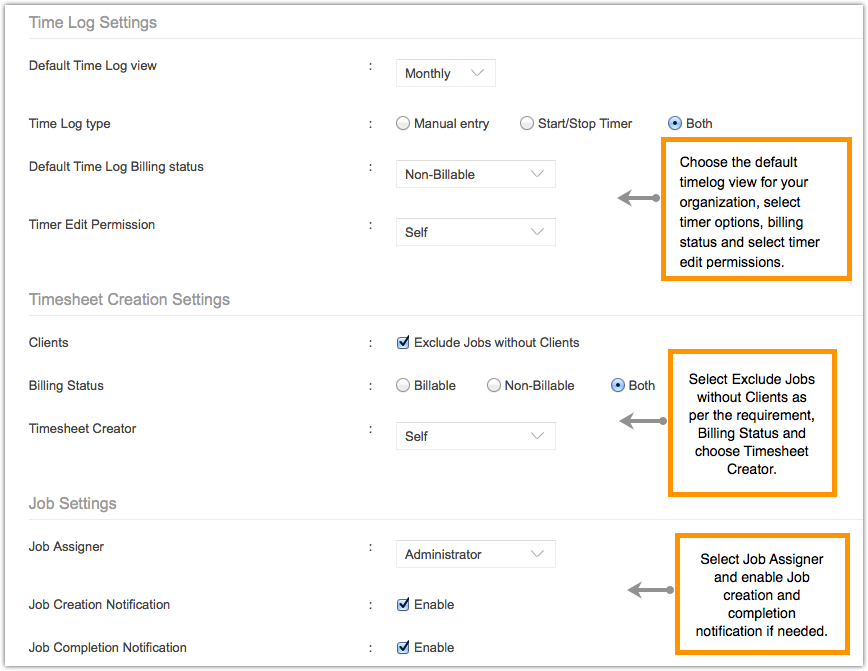The width and height of the screenshot is (868, 671).
Task: Click the Job Settings section heading
Action: [73, 503]
